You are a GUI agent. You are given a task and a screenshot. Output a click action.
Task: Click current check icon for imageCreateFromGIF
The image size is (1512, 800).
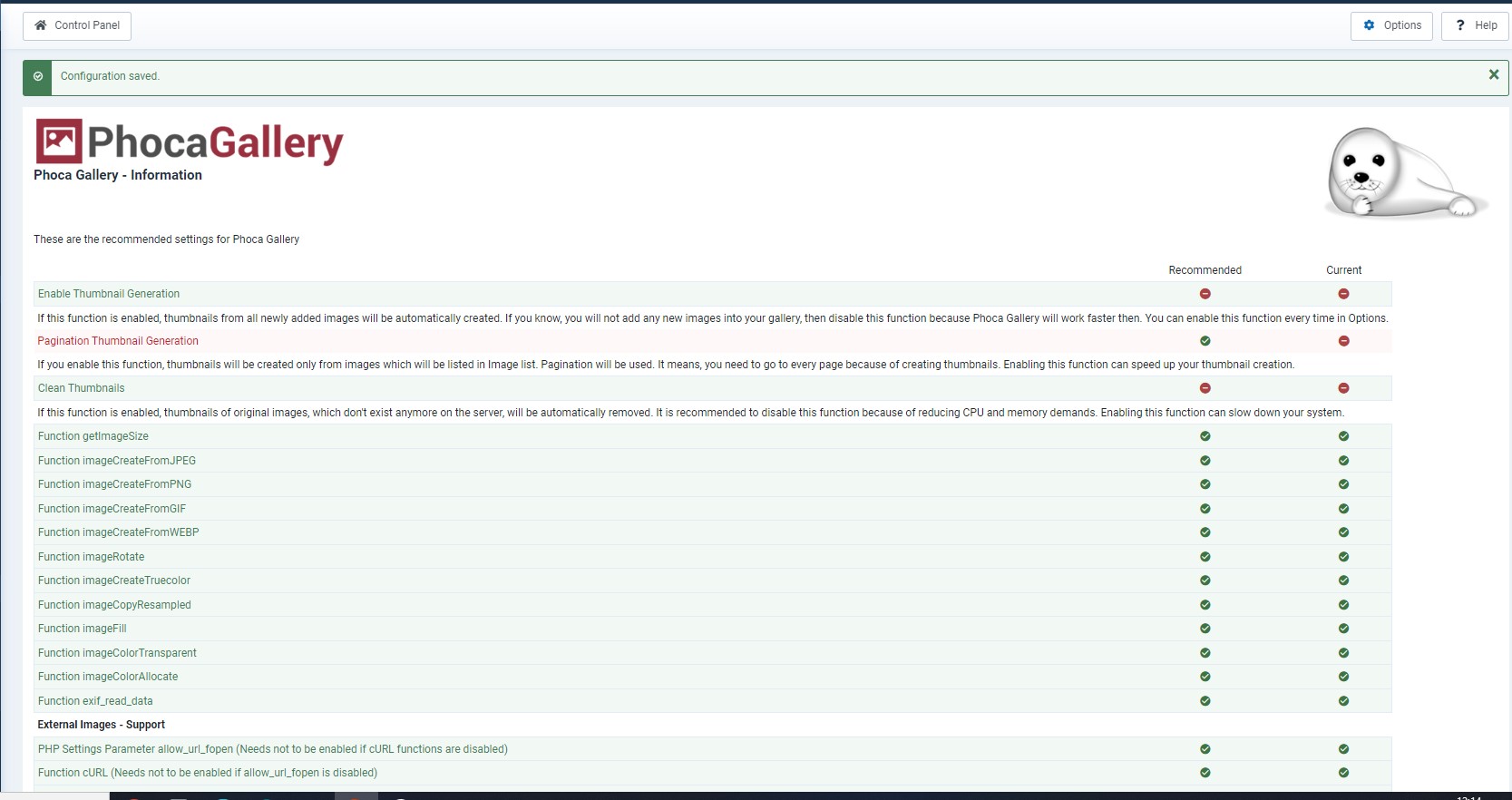click(x=1344, y=509)
